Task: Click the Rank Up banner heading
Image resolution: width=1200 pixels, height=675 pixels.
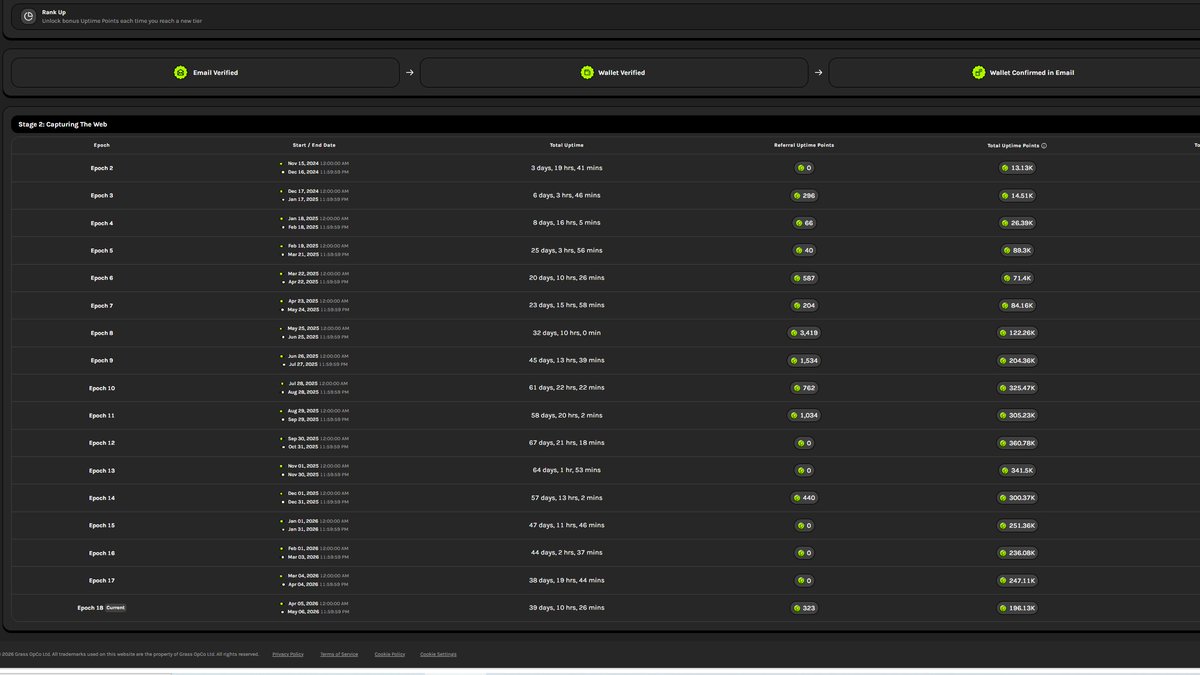Action: 54,12
